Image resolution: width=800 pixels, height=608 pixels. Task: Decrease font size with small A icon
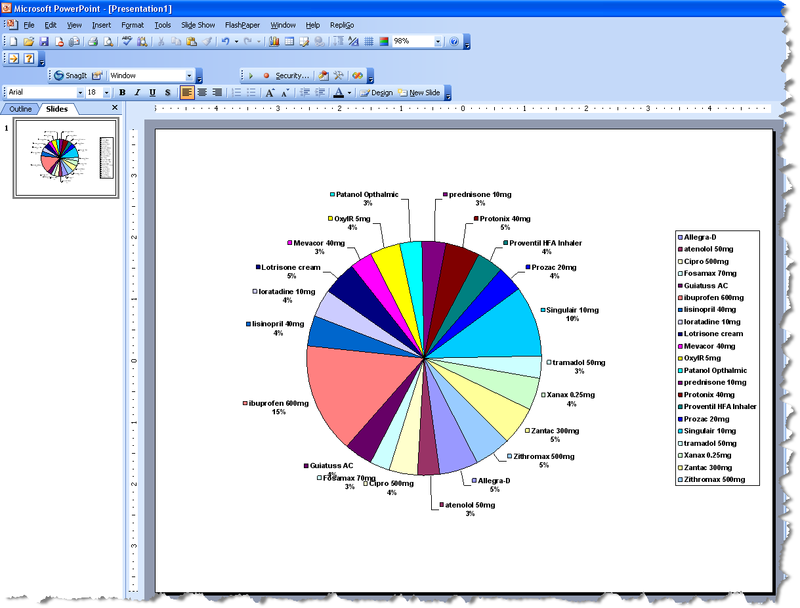(285, 92)
